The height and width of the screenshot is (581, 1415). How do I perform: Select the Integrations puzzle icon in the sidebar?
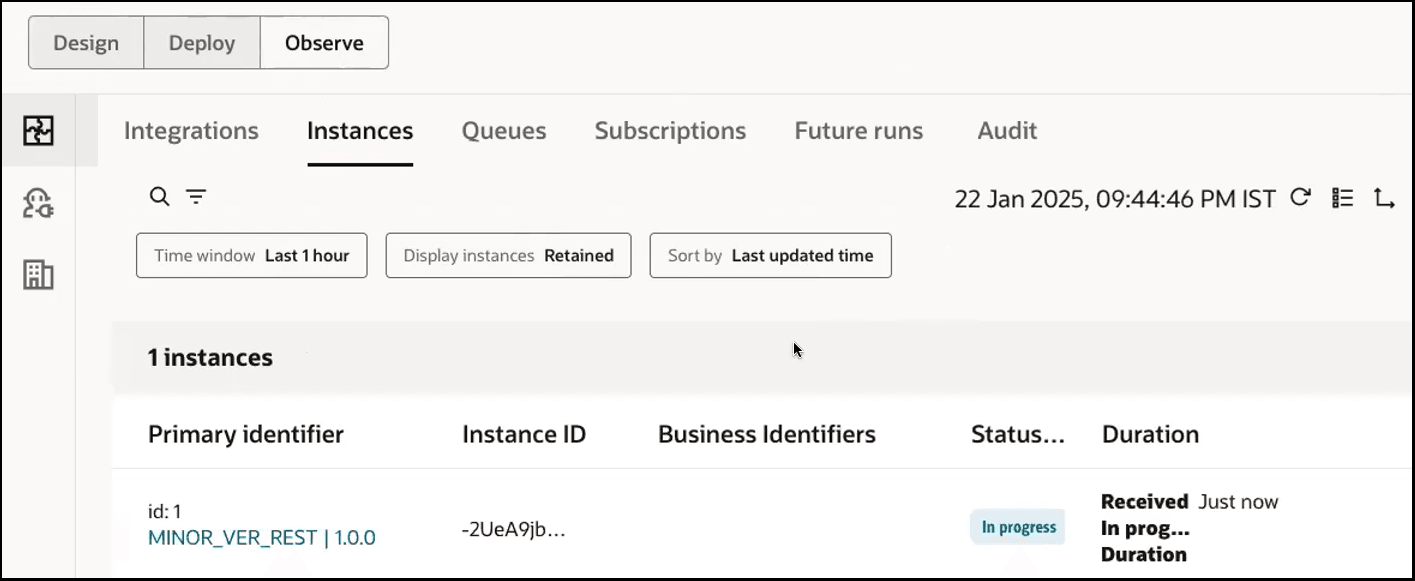pos(37,130)
